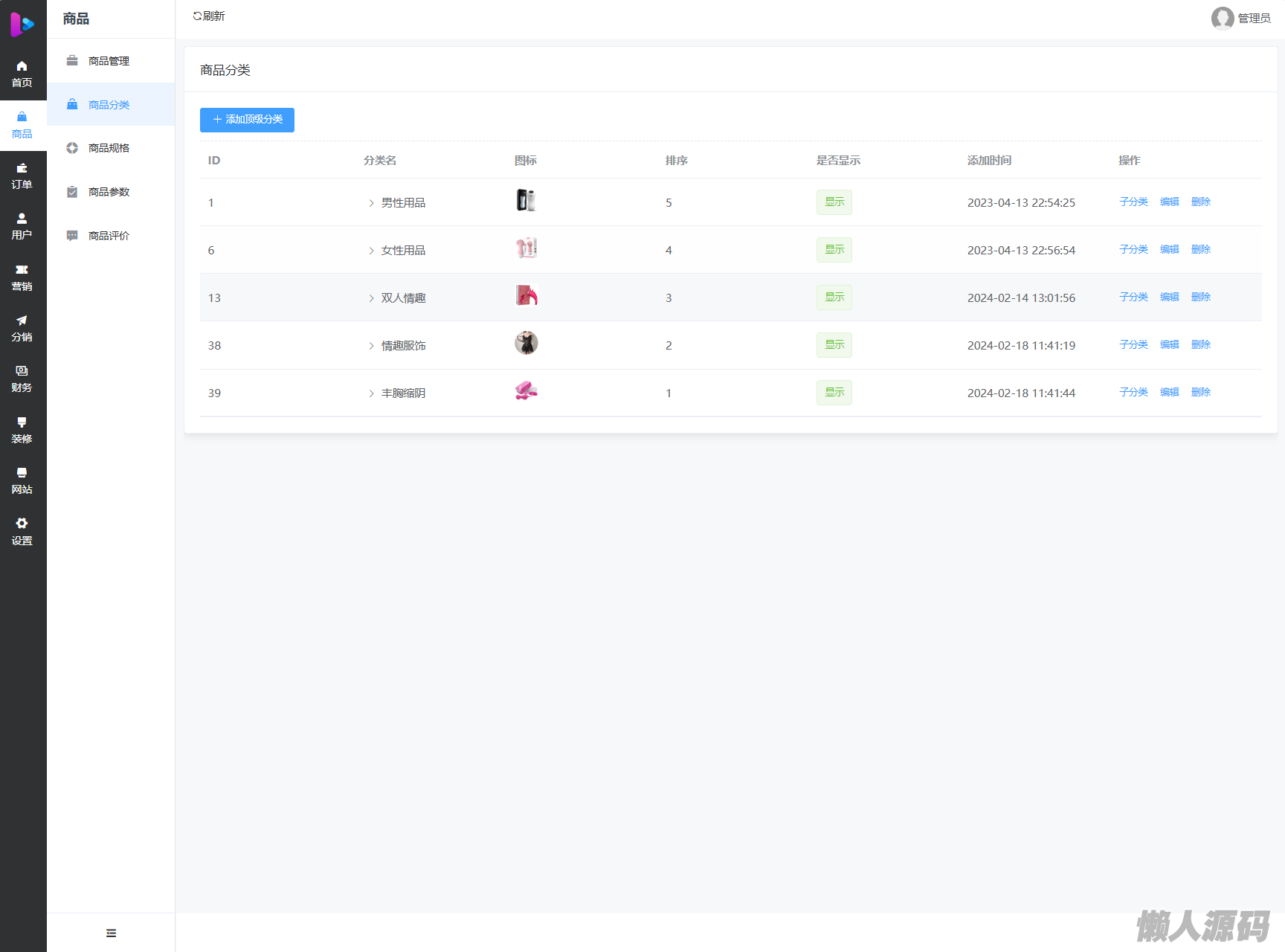
Task: Open the 营销 marketing ticket icon
Action: [22, 269]
